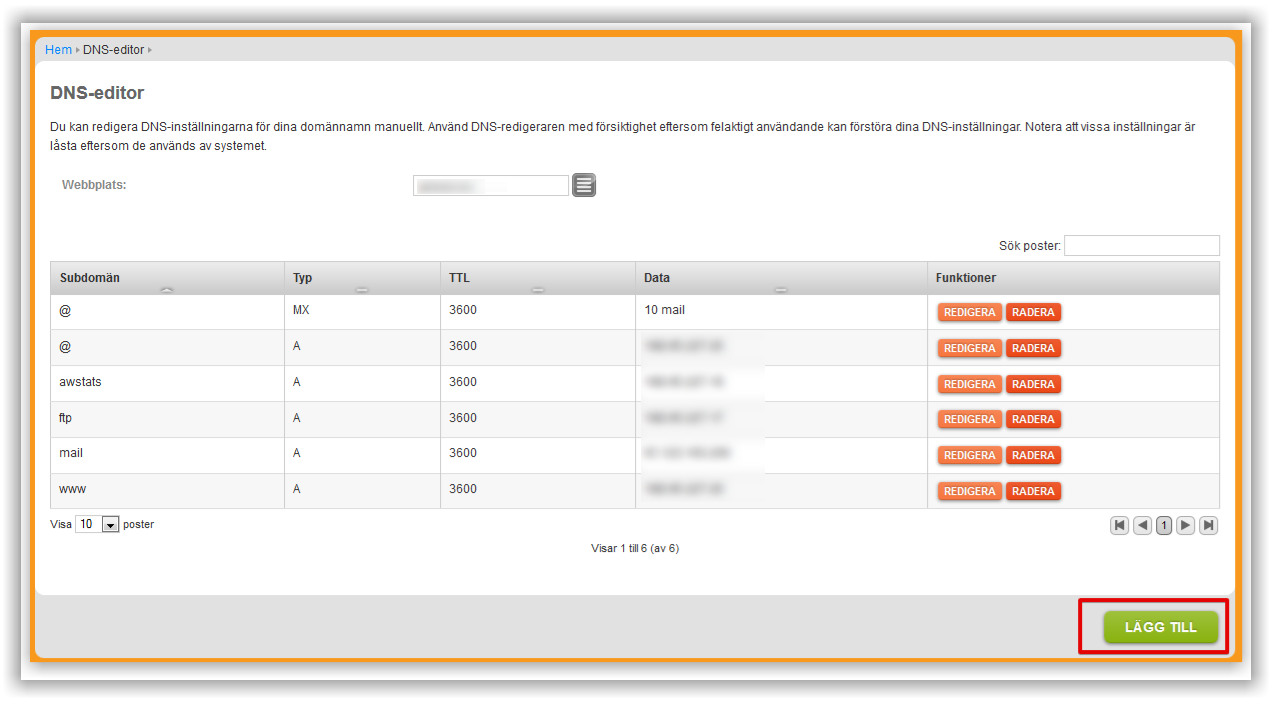Jump to first page with pagination icon
The width and height of the screenshot is (1272, 702).
1119,524
